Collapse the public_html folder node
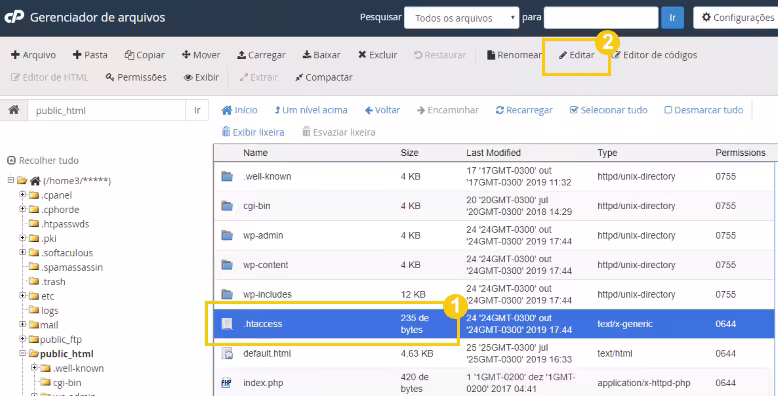This screenshot has width=778, height=396. pyautogui.click(x=22, y=353)
